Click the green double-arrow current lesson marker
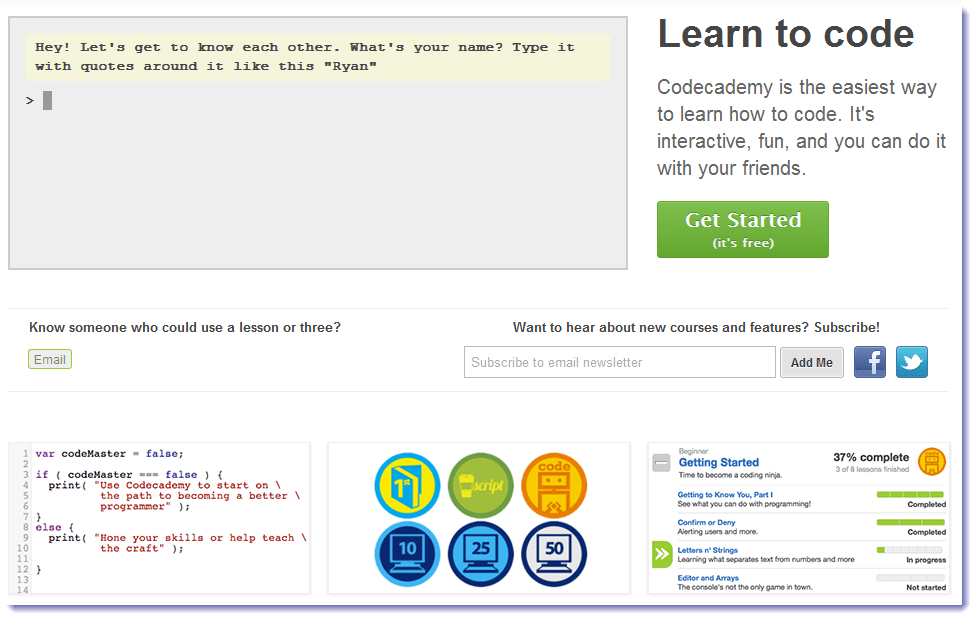977x620 pixels. tap(662, 554)
